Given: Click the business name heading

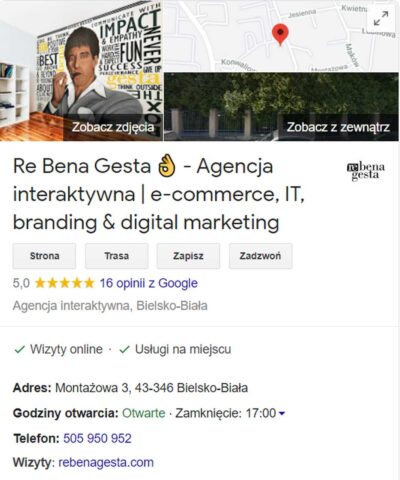Looking at the screenshot, I should 159,194.
